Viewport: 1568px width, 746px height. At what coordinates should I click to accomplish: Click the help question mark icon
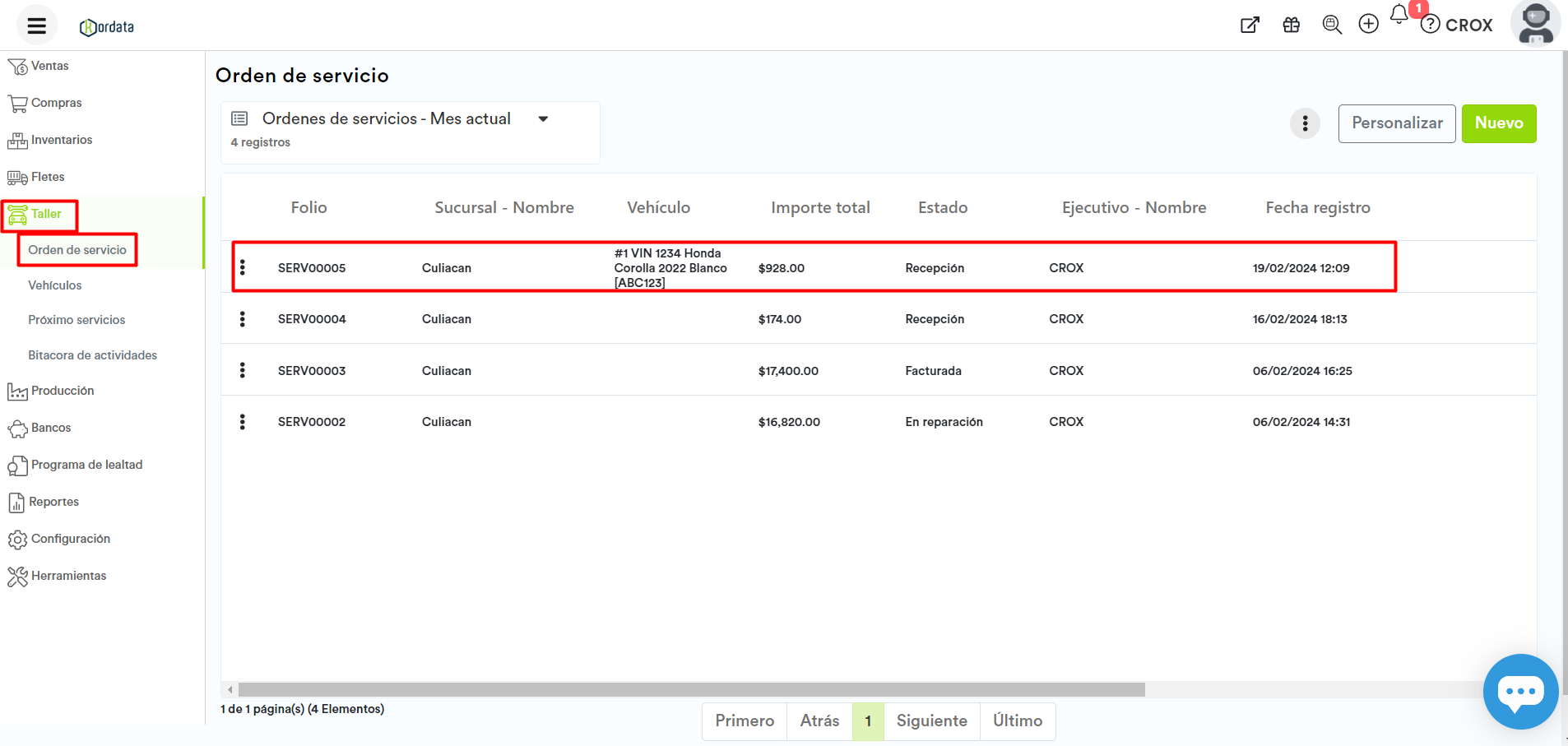[x=1431, y=25]
